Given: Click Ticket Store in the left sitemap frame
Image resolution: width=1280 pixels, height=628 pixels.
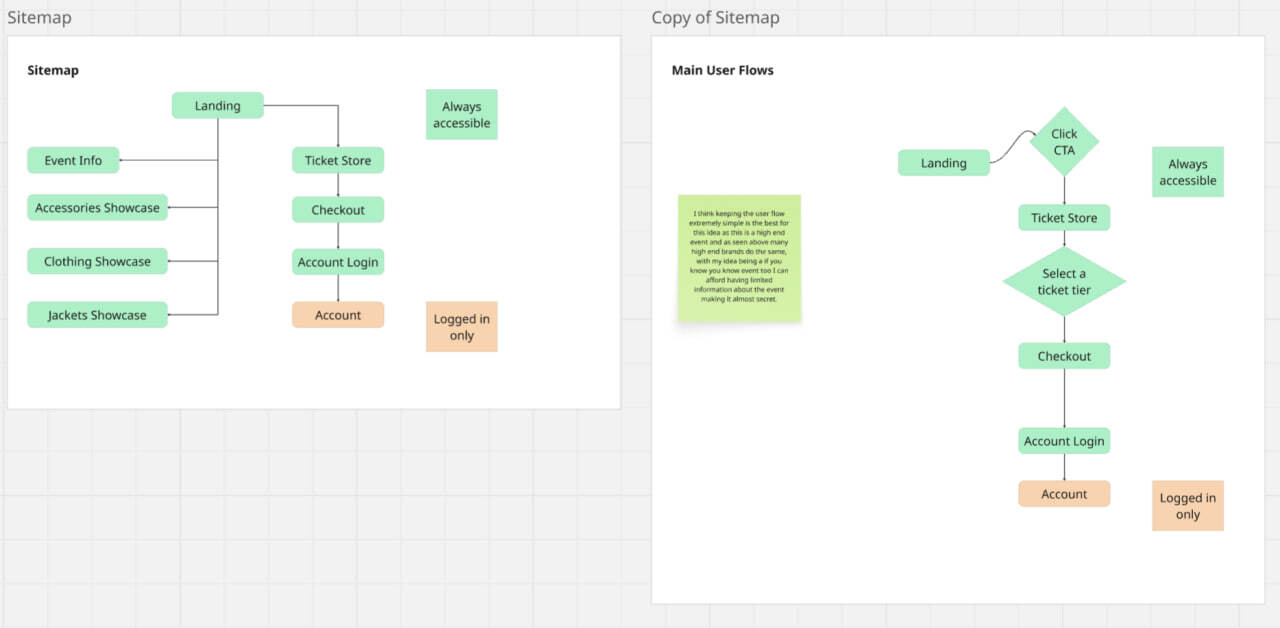Looking at the screenshot, I should pos(337,160).
